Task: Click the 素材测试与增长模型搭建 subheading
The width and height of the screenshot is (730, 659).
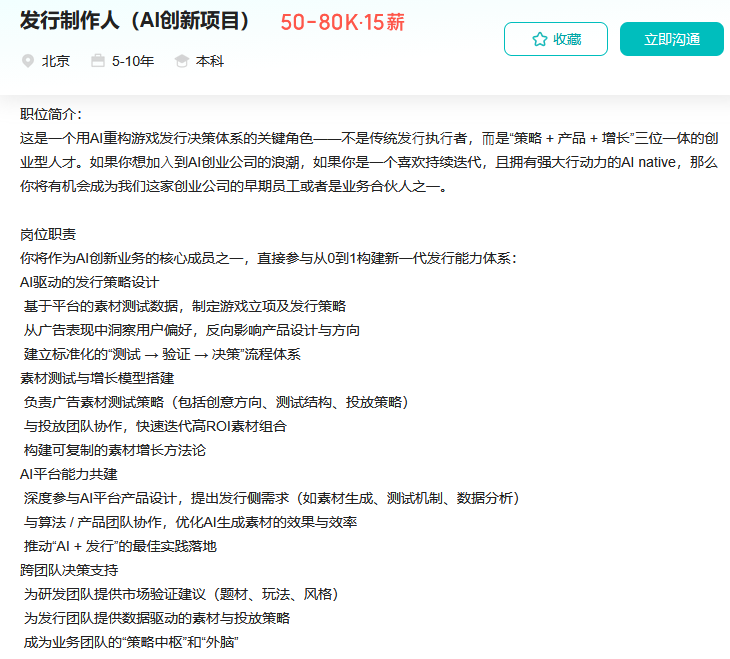Action: point(97,378)
